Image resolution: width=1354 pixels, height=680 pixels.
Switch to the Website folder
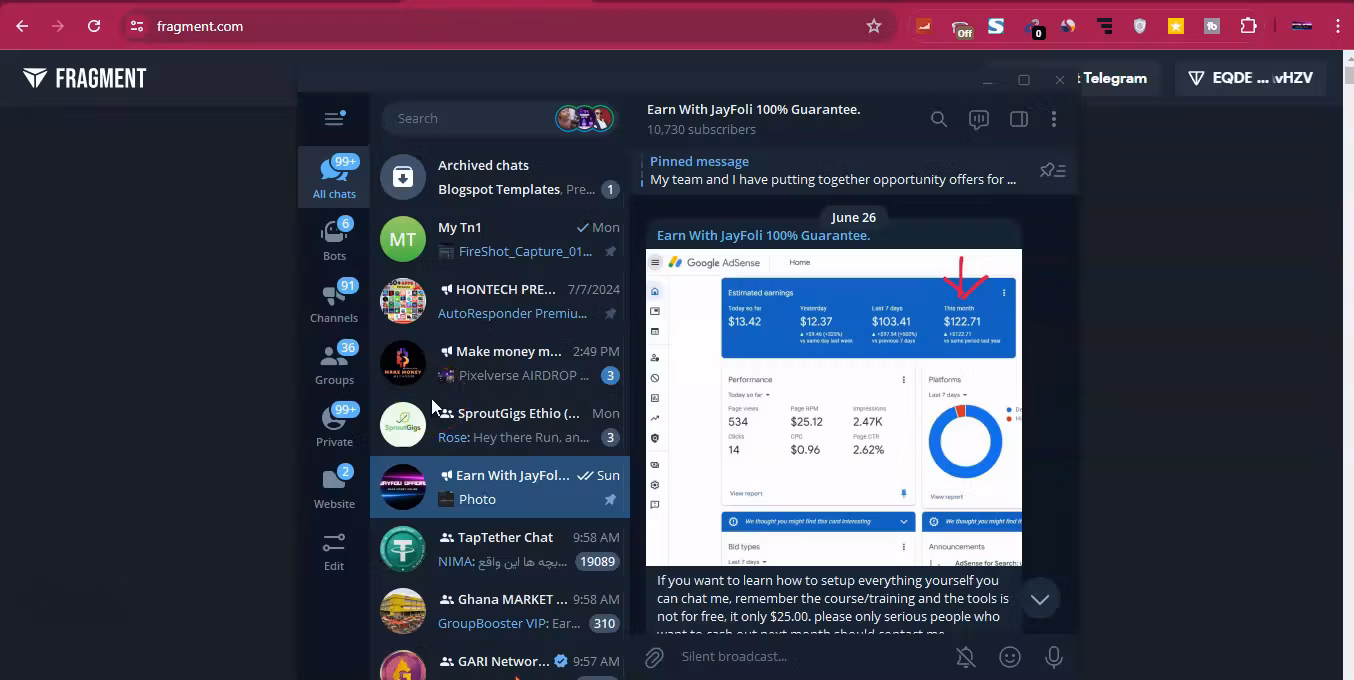(x=334, y=487)
